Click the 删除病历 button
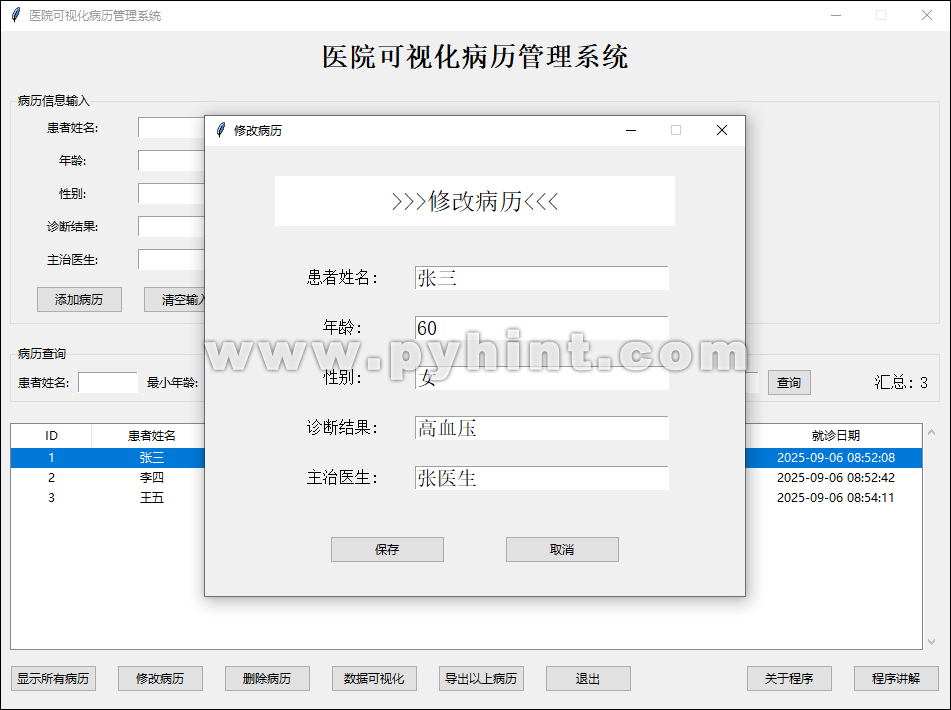Screen dimensions: 951x710 point(267,678)
